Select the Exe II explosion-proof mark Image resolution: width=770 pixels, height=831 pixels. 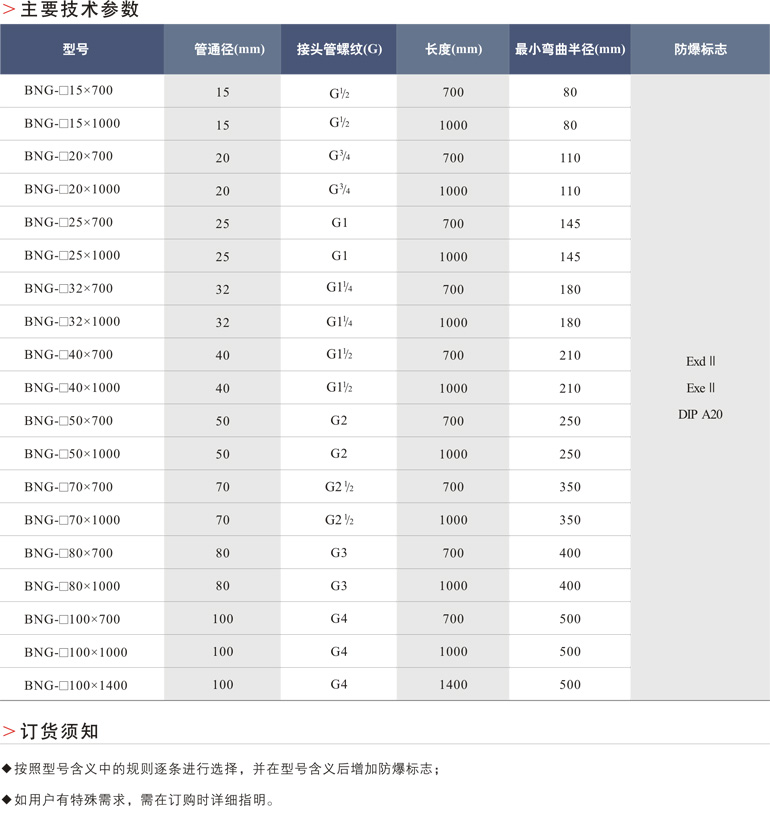click(x=700, y=388)
